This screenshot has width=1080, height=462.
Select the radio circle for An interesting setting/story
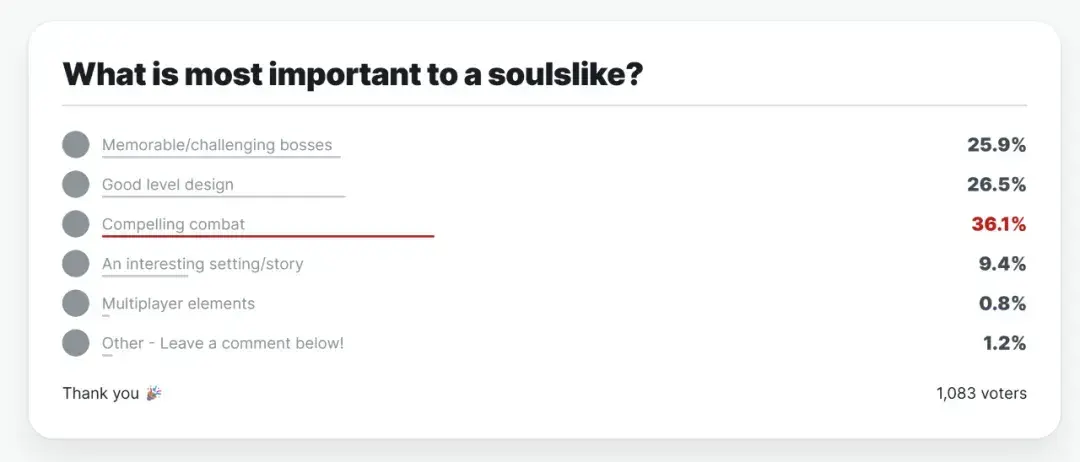click(76, 264)
